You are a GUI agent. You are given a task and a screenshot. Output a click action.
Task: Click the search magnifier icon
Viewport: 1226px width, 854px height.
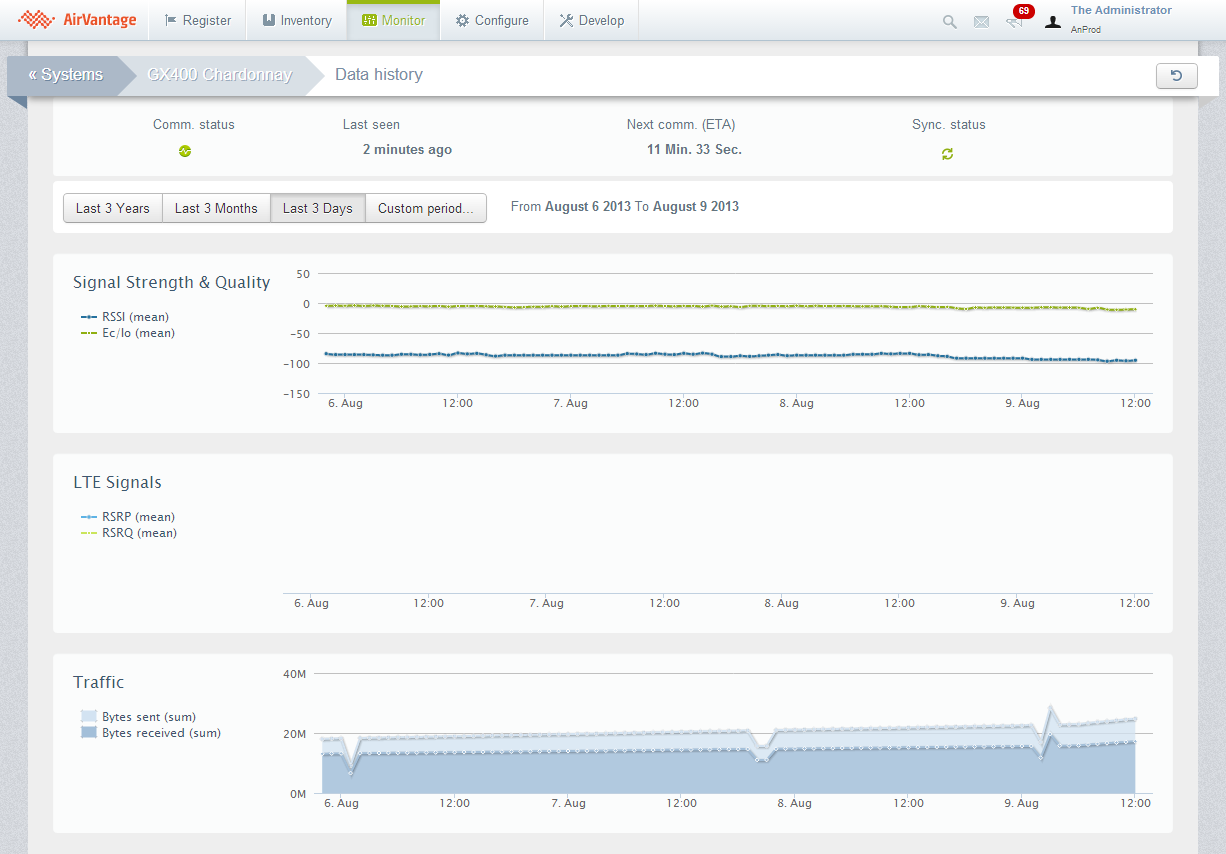[x=950, y=21]
